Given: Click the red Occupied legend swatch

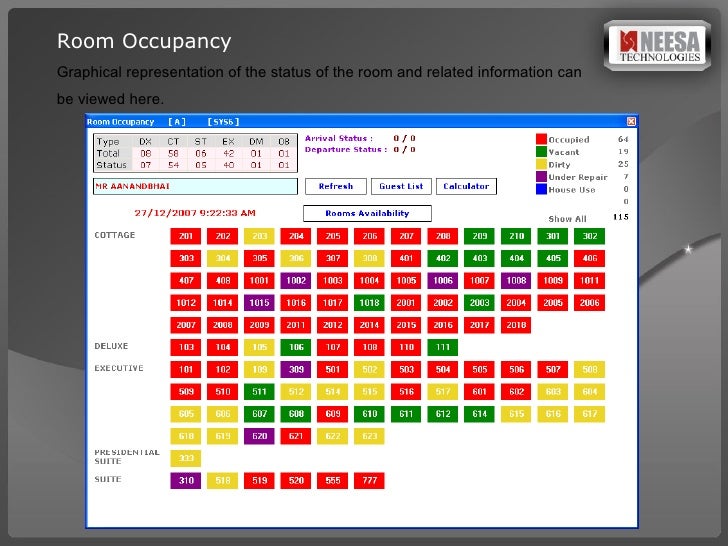Looking at the screenshot, I should 541,140.
